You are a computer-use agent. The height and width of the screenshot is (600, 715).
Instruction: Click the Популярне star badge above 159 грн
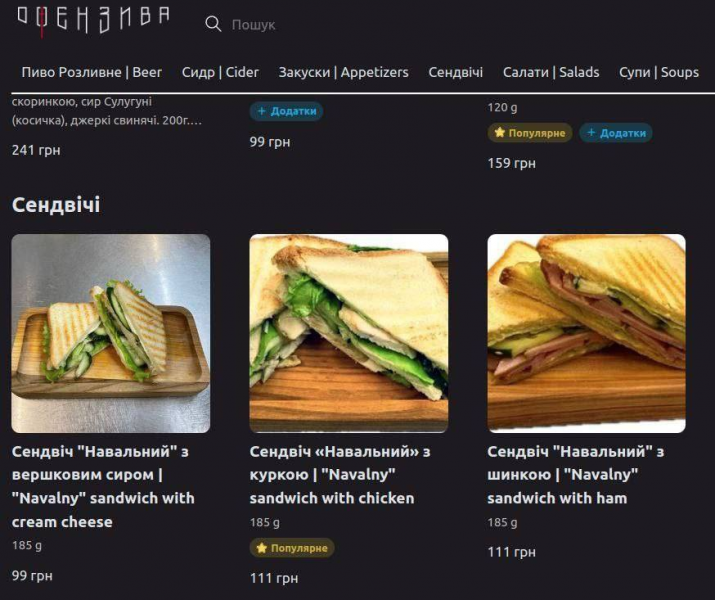(x=530, y=133)
